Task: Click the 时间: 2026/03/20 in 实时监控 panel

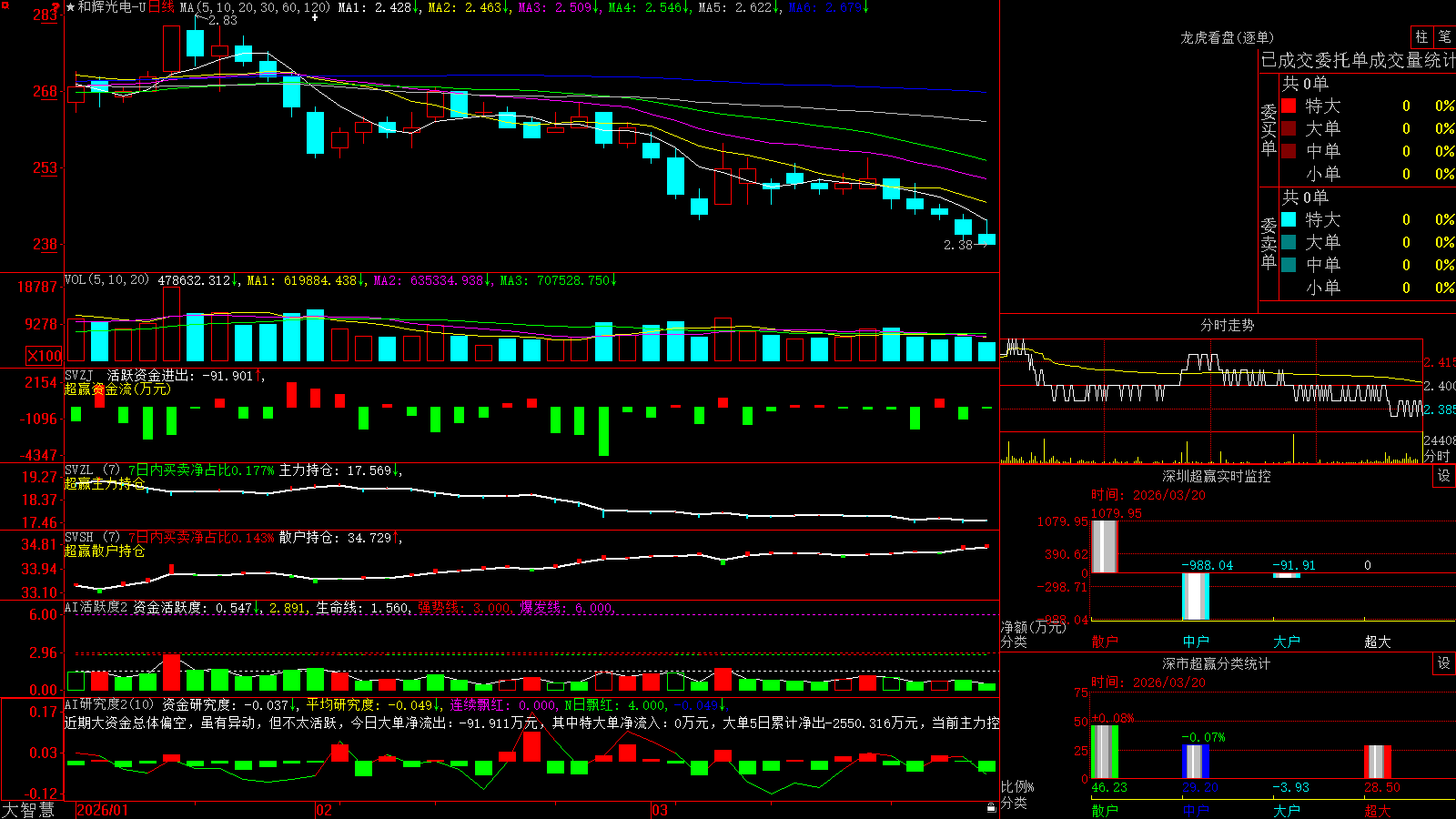Action: [1148, 495]
